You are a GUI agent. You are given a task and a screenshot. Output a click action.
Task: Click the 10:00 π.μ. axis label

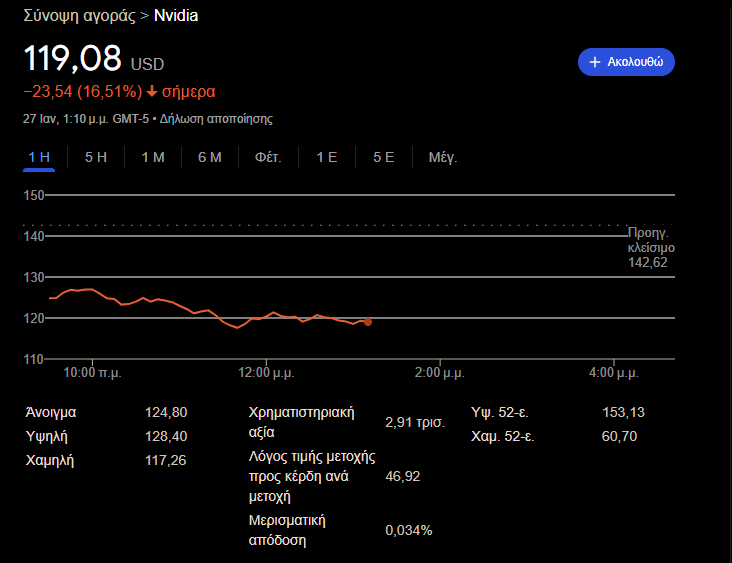(x=92, y=373)
